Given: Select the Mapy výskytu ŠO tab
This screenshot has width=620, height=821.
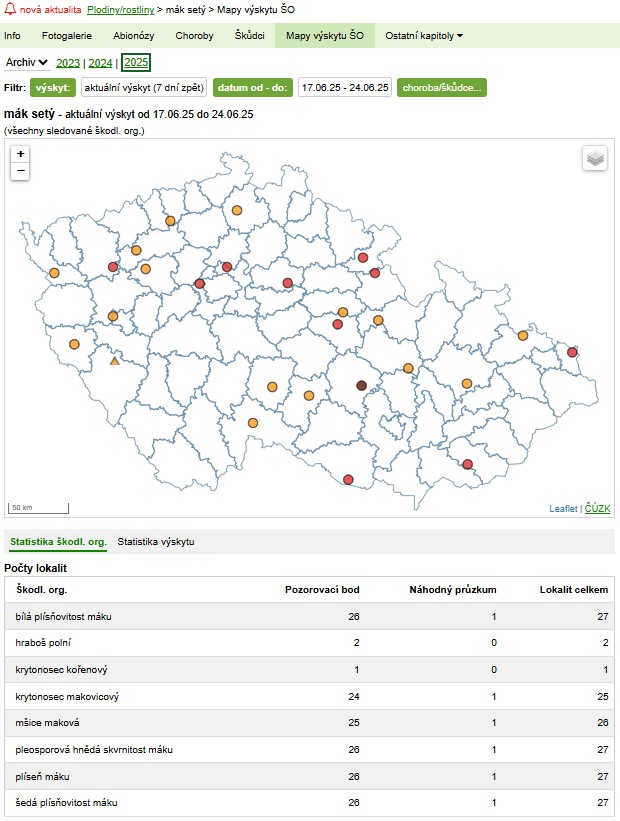Looking at the screenshot, I should (x=325, y=36).
